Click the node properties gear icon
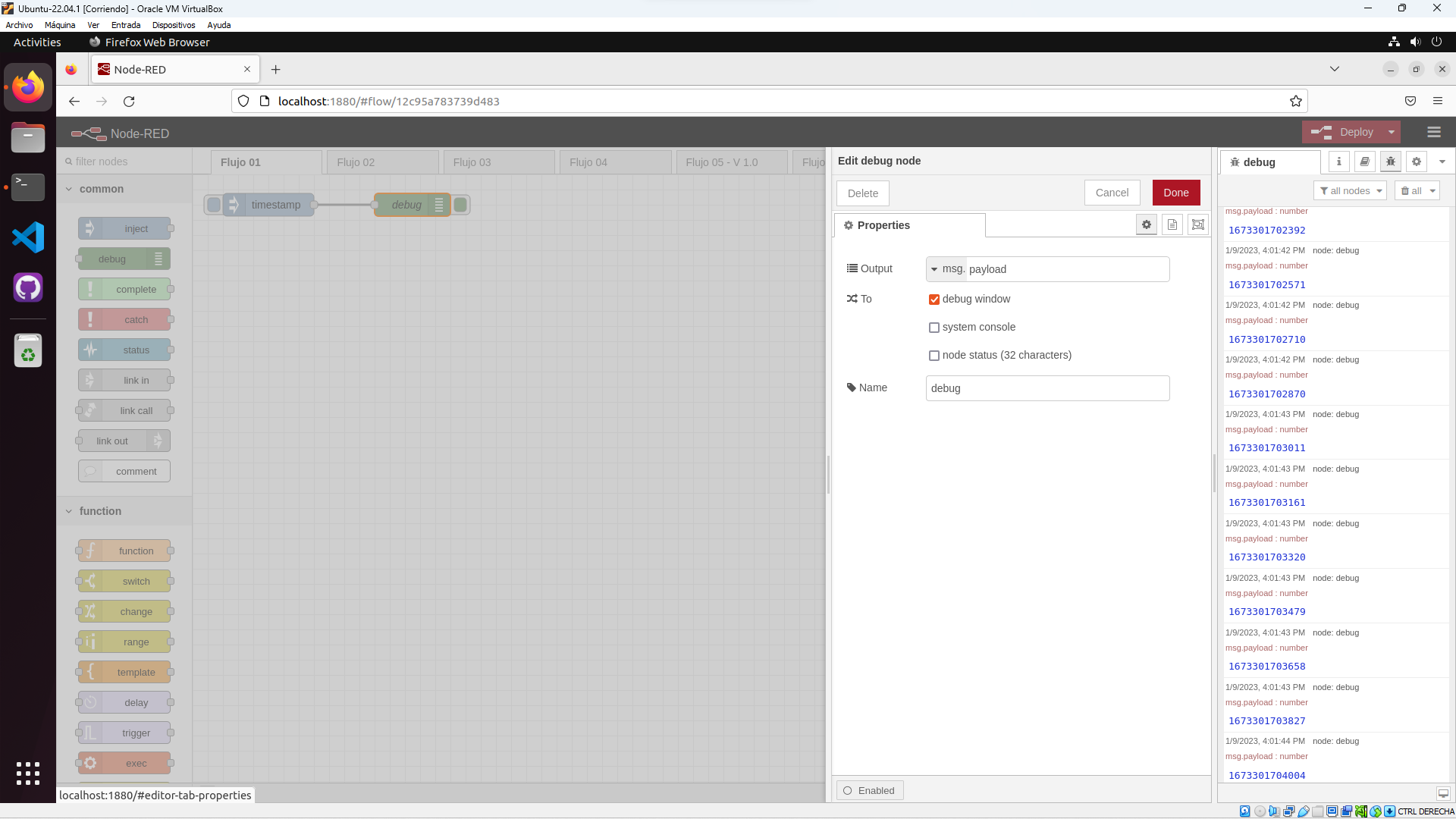The width and height of the screenshot is (1456, 819). [1147, 224]
